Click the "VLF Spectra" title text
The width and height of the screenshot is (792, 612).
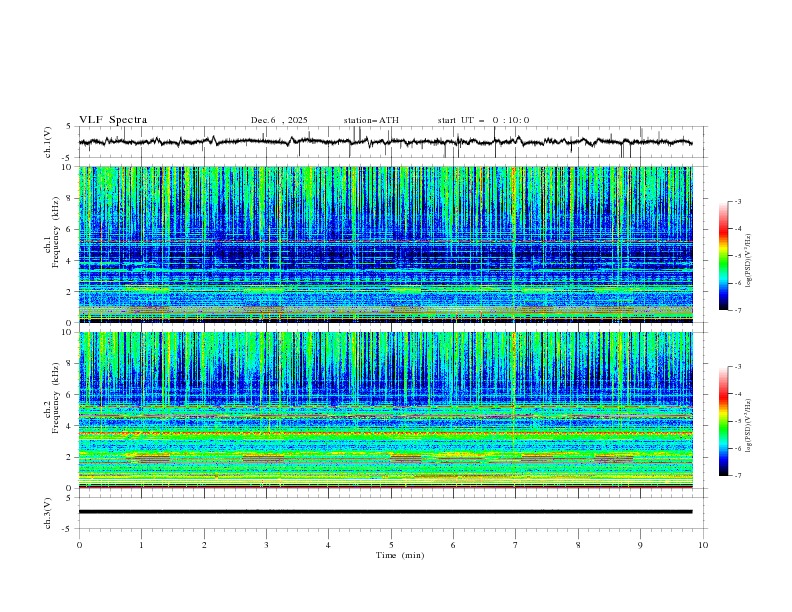(x=113, y=120)
